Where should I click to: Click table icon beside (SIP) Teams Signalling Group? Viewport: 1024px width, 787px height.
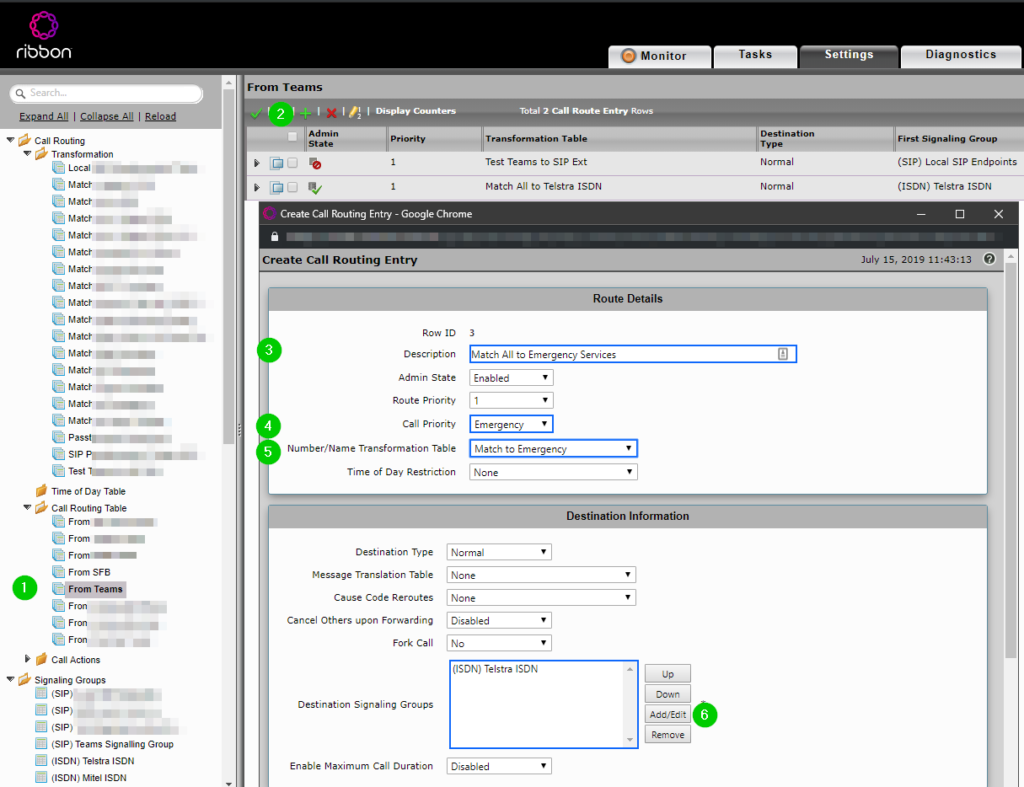[41, 743]
